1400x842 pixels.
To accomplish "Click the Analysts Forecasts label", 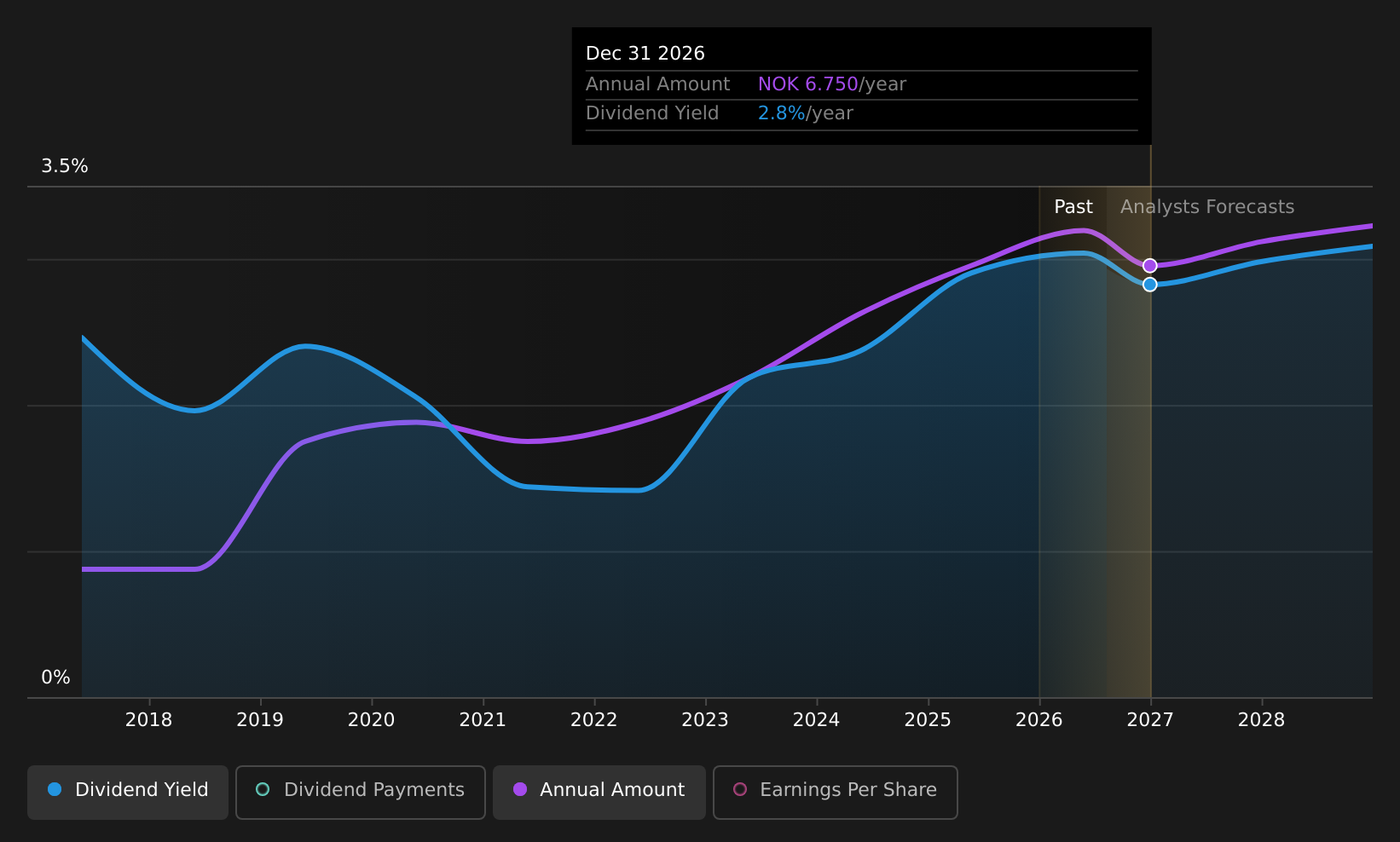I will [x=1207, y=207].
